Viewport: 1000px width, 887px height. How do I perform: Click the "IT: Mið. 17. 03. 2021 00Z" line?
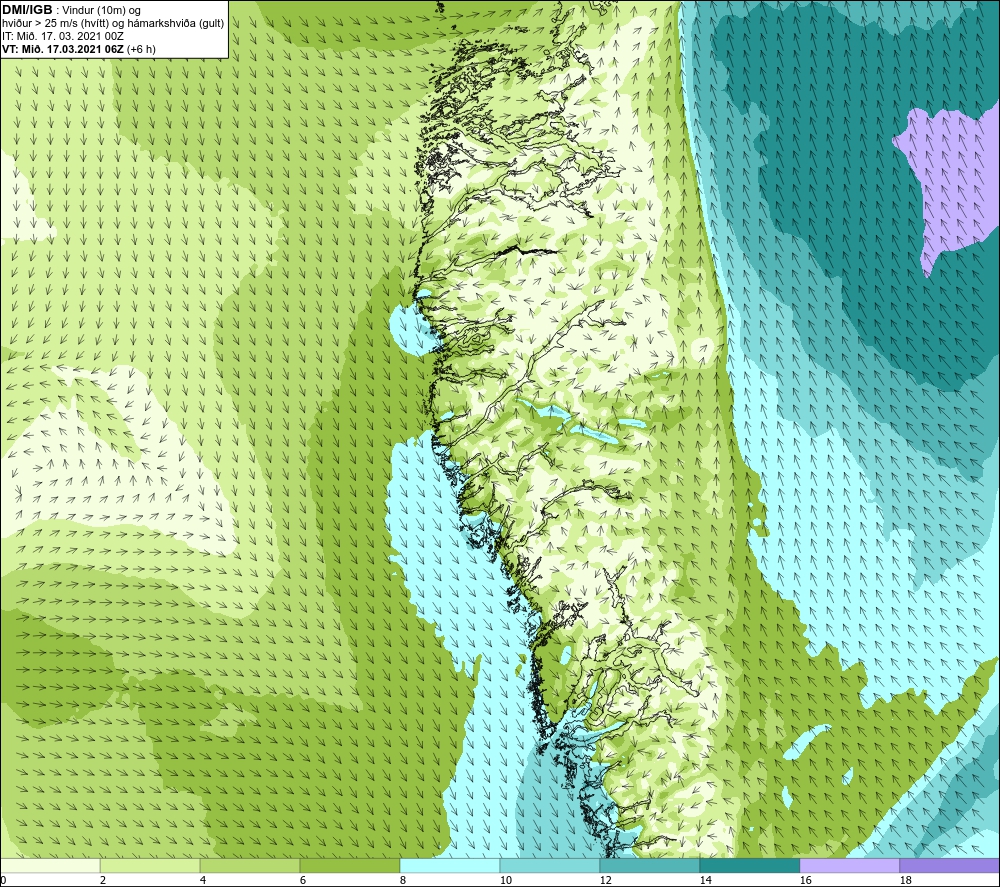(63, 36)
